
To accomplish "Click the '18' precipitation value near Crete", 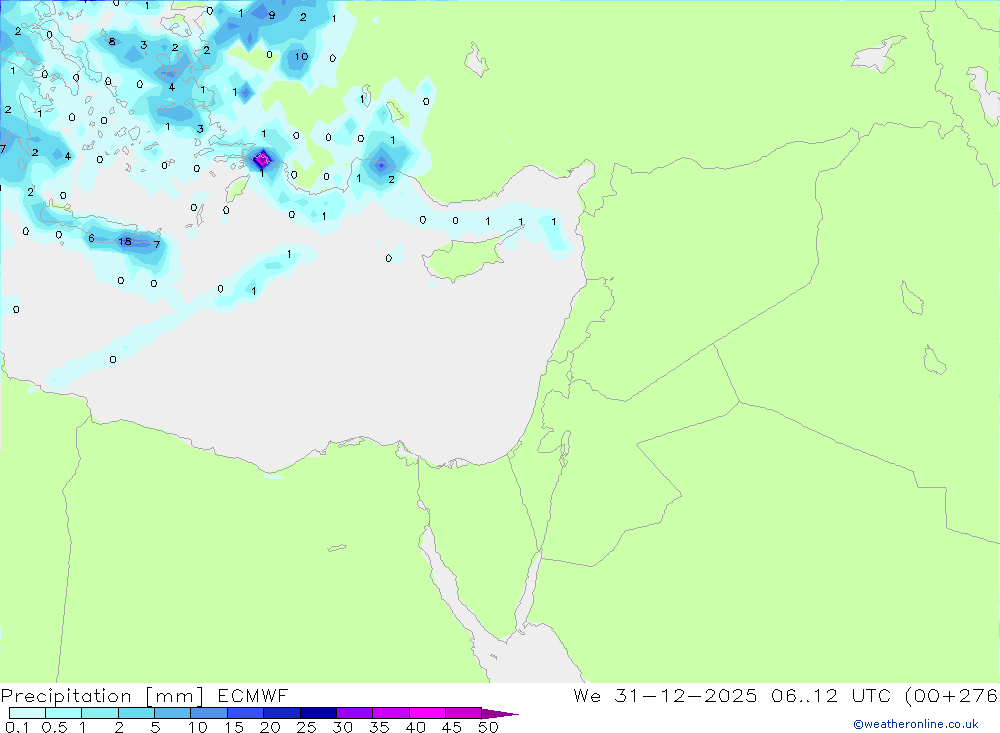I will (125, 241).
